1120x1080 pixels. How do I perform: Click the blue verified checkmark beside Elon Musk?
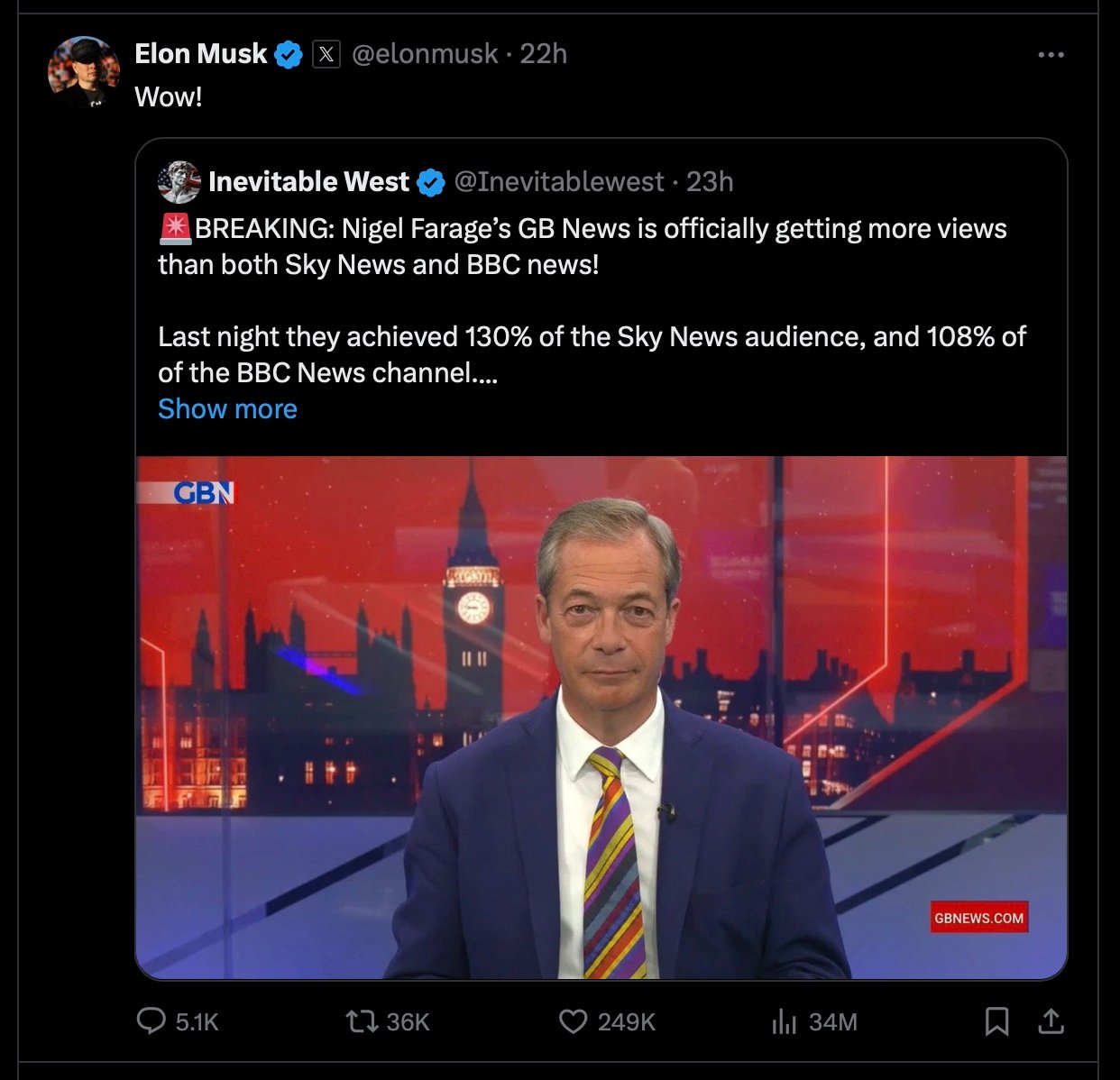pyautogui.click(x=289, y=55)
